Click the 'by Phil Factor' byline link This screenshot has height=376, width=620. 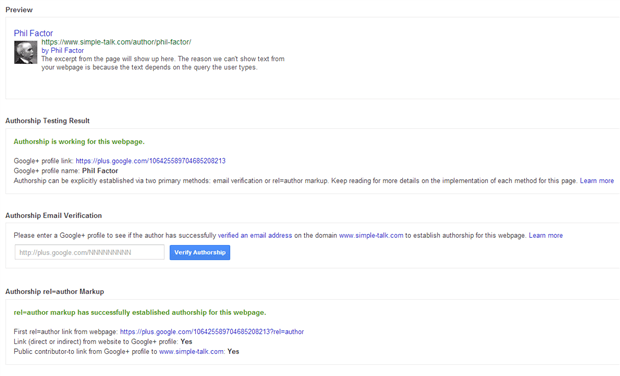pyautogui.click(x=62, y=51)
